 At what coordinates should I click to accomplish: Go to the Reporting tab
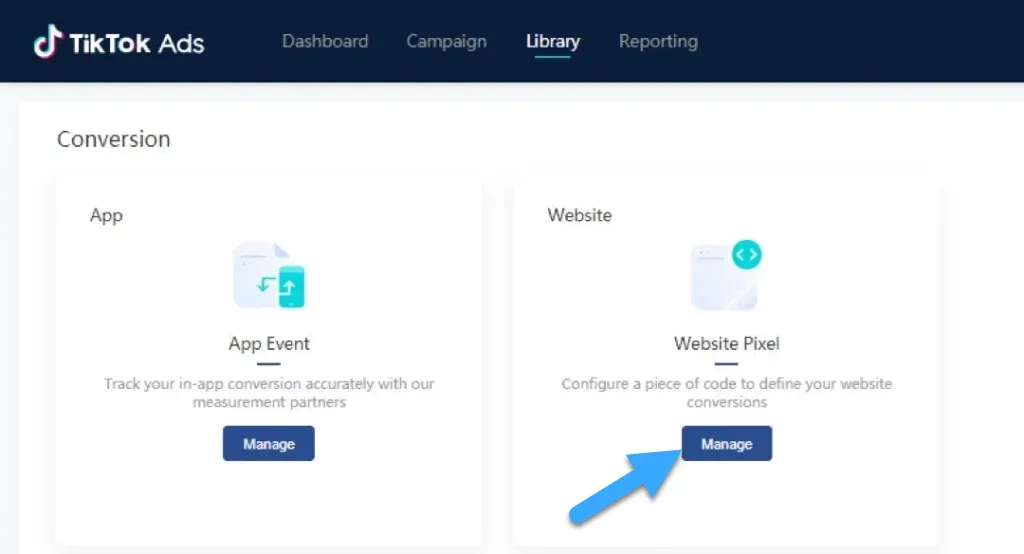click(658, 42)
